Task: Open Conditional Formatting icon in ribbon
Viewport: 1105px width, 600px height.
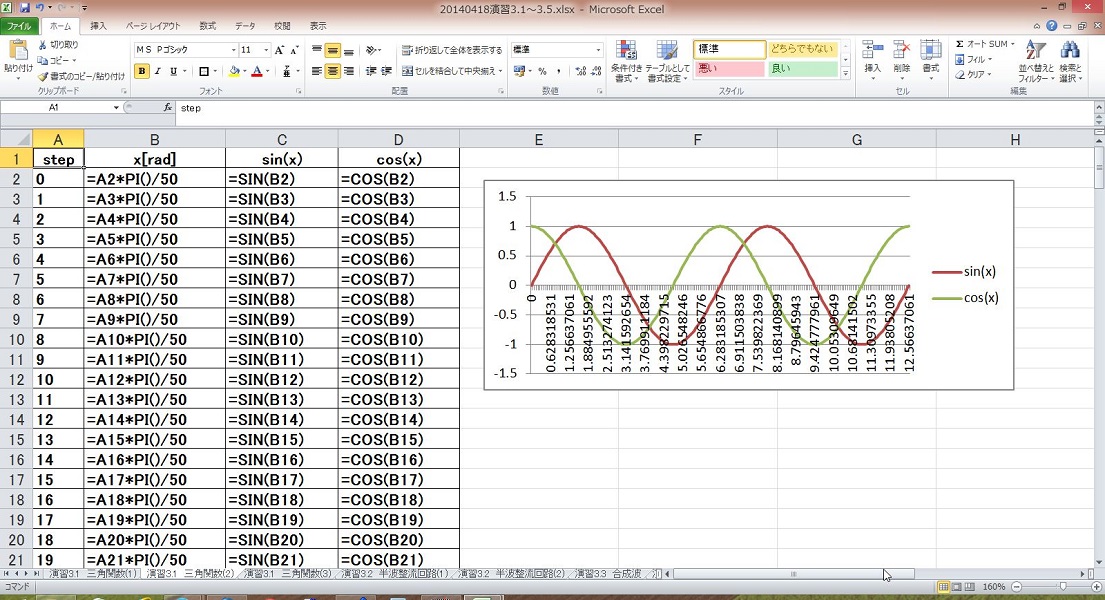Action: click(x=626, y=51)
